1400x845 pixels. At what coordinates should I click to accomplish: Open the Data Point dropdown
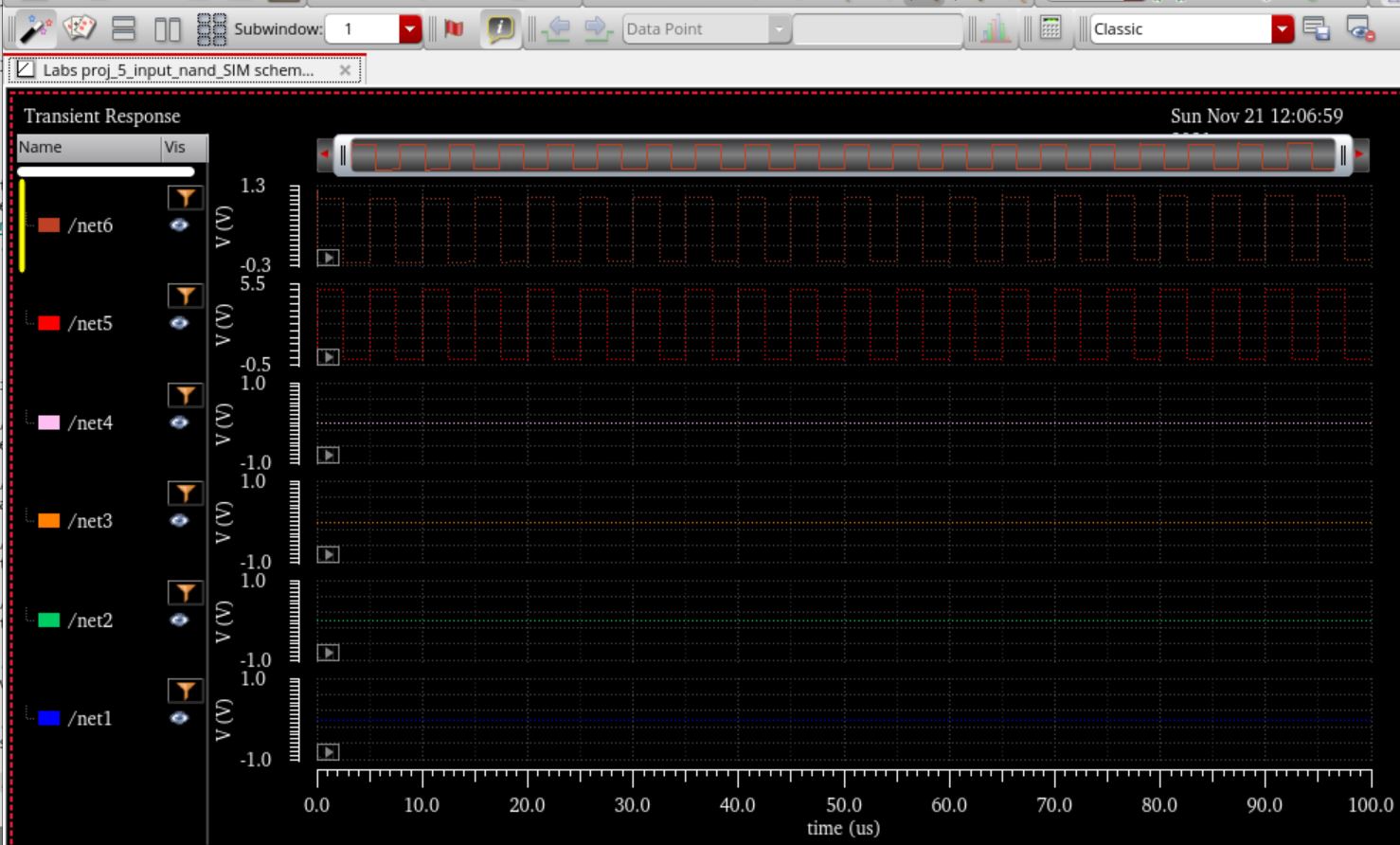(779, 29)
